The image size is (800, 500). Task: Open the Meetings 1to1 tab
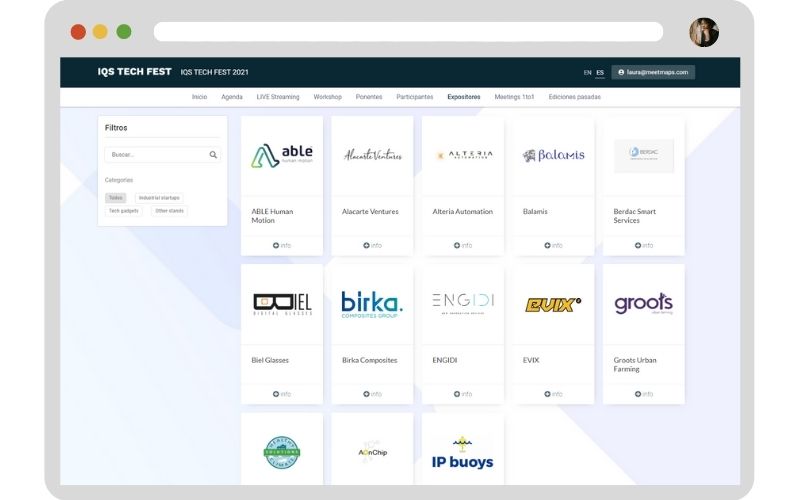click(514, 97)
